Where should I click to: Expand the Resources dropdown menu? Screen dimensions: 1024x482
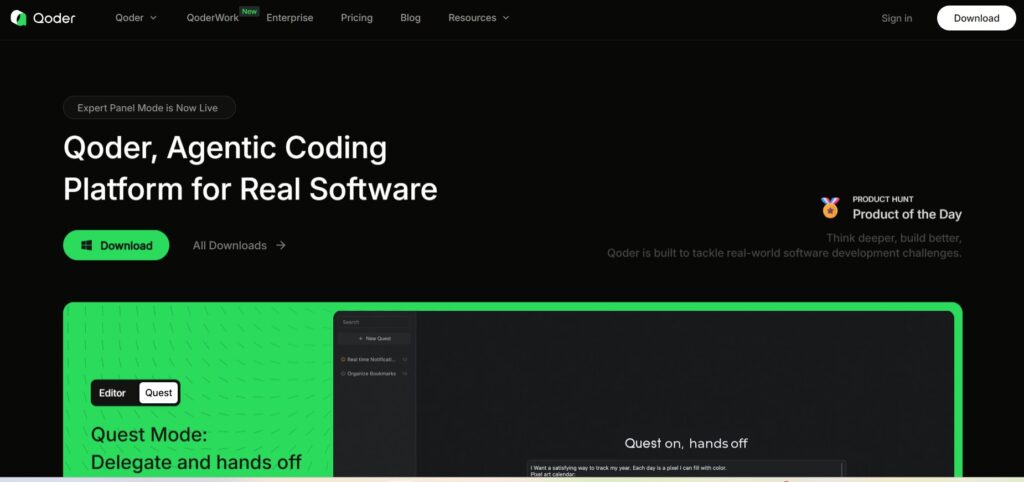coord(479,18)
